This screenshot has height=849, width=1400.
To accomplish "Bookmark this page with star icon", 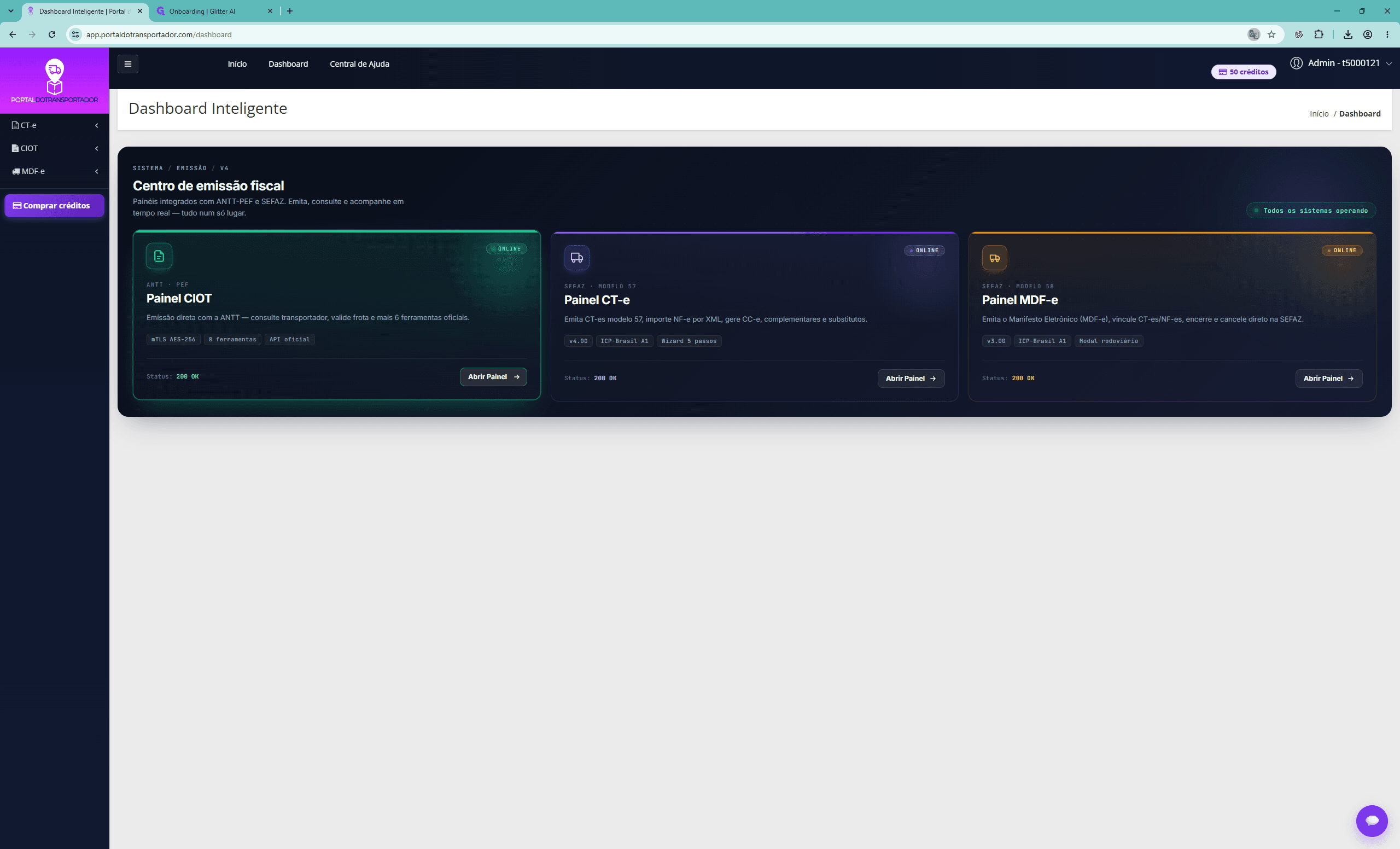I will point(1271,34).
